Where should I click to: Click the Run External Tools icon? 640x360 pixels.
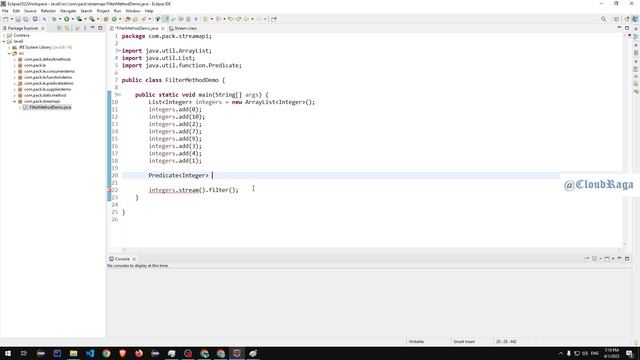click(92, 19)
